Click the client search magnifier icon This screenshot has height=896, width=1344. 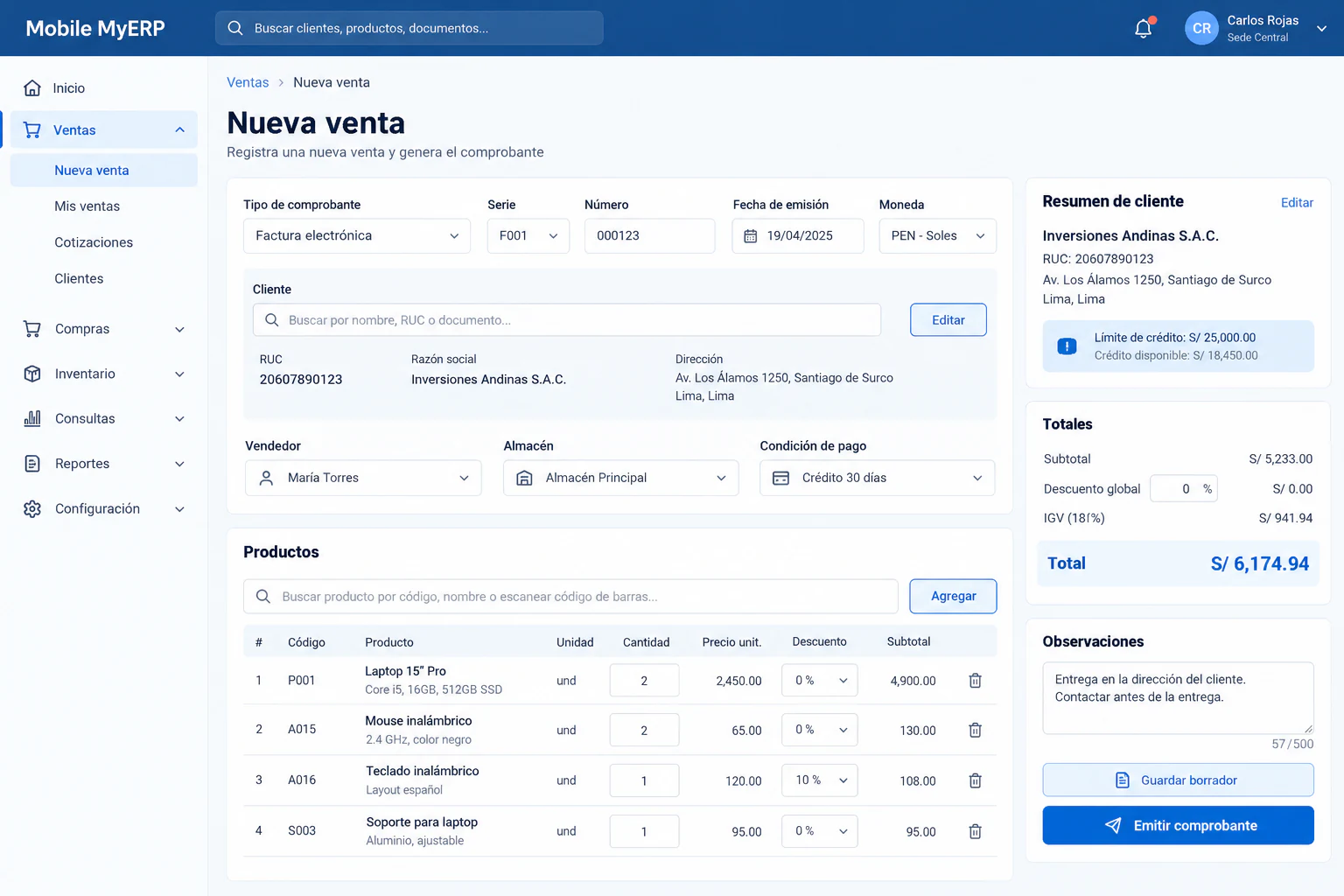tap(272, 320)
